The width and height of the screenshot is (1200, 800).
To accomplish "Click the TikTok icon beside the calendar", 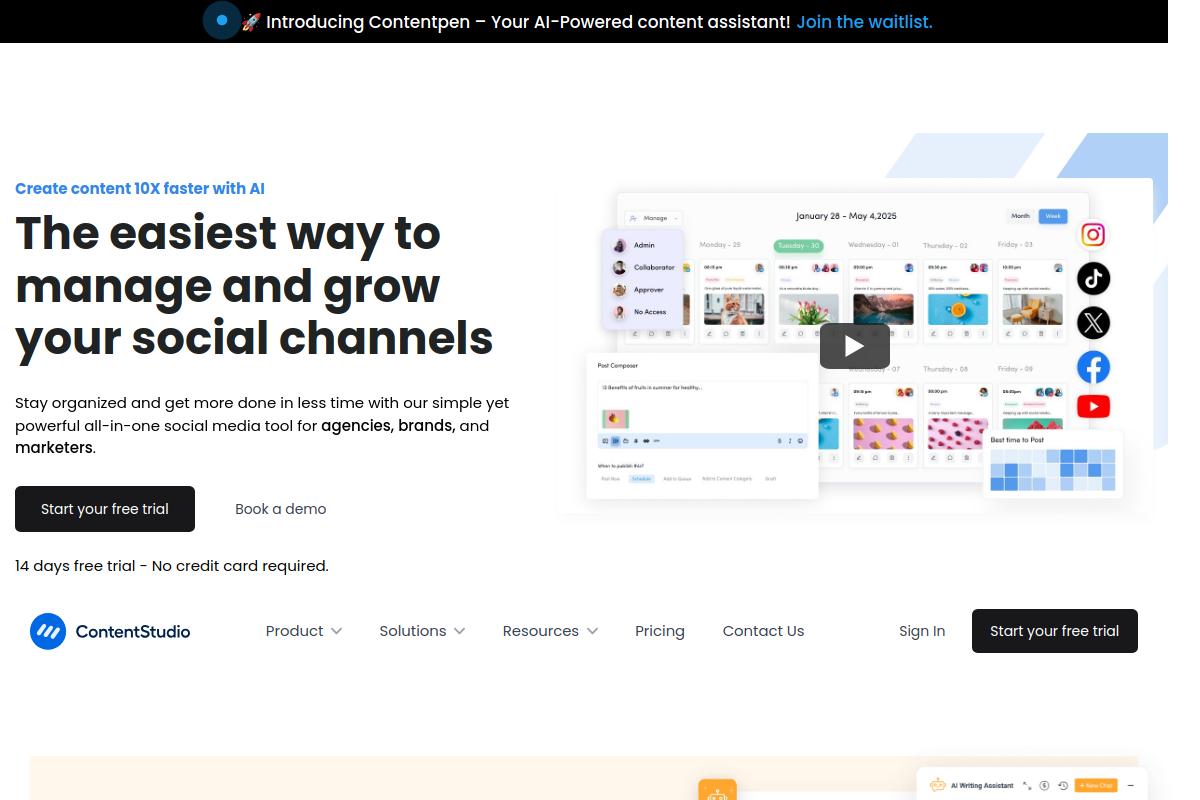I will (x=1093, y=278).
